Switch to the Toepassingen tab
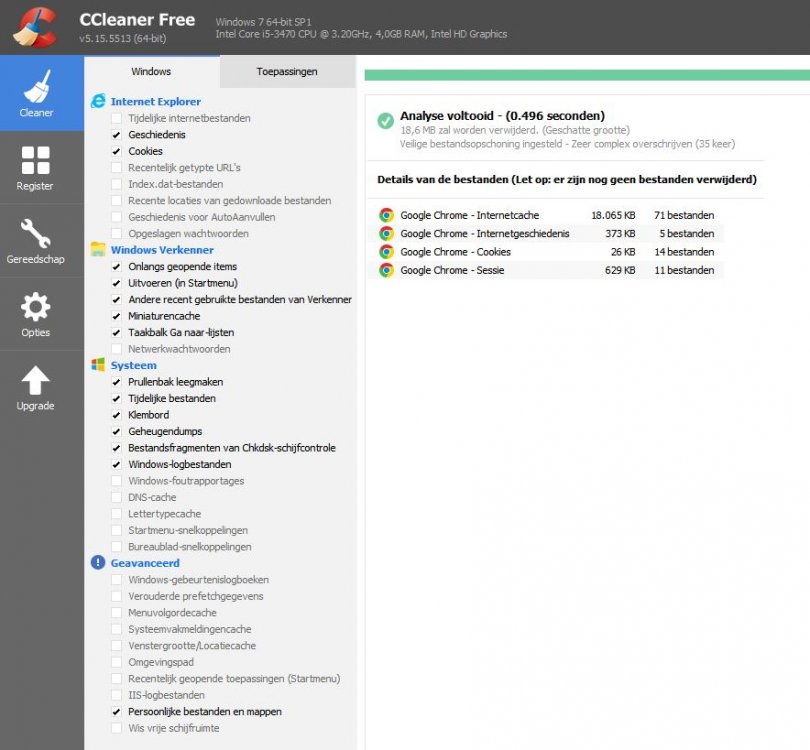The width and height of the screenshot is (810, 750). [287, 72]
